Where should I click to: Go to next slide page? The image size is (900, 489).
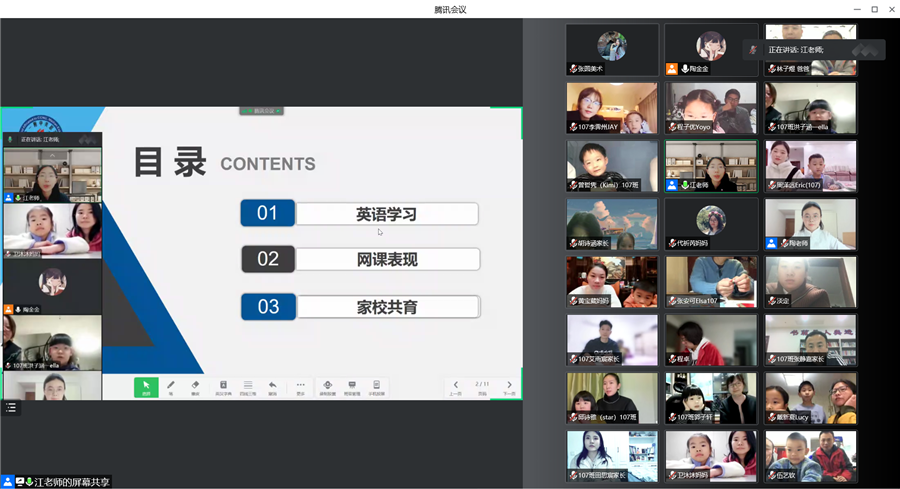(509, 387)
